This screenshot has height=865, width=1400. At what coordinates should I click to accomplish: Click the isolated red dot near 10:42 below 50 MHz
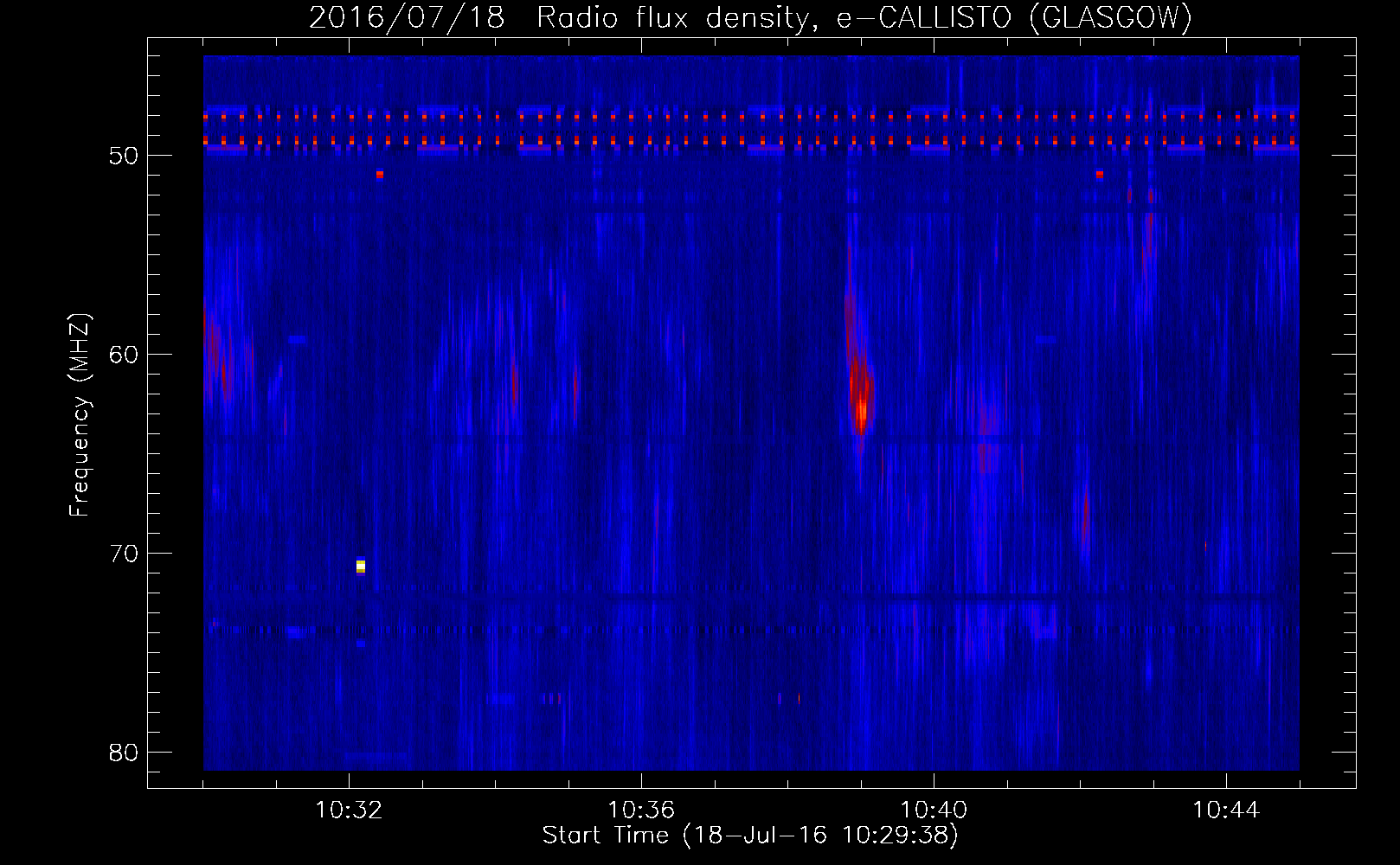pos(1100,174)
